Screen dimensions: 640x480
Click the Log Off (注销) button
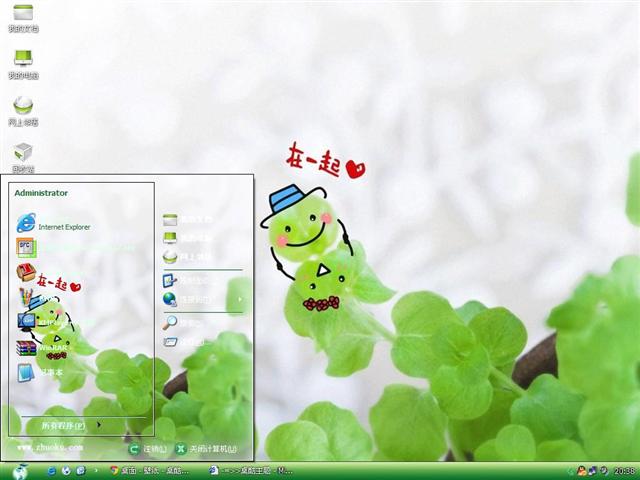(148, 449)
